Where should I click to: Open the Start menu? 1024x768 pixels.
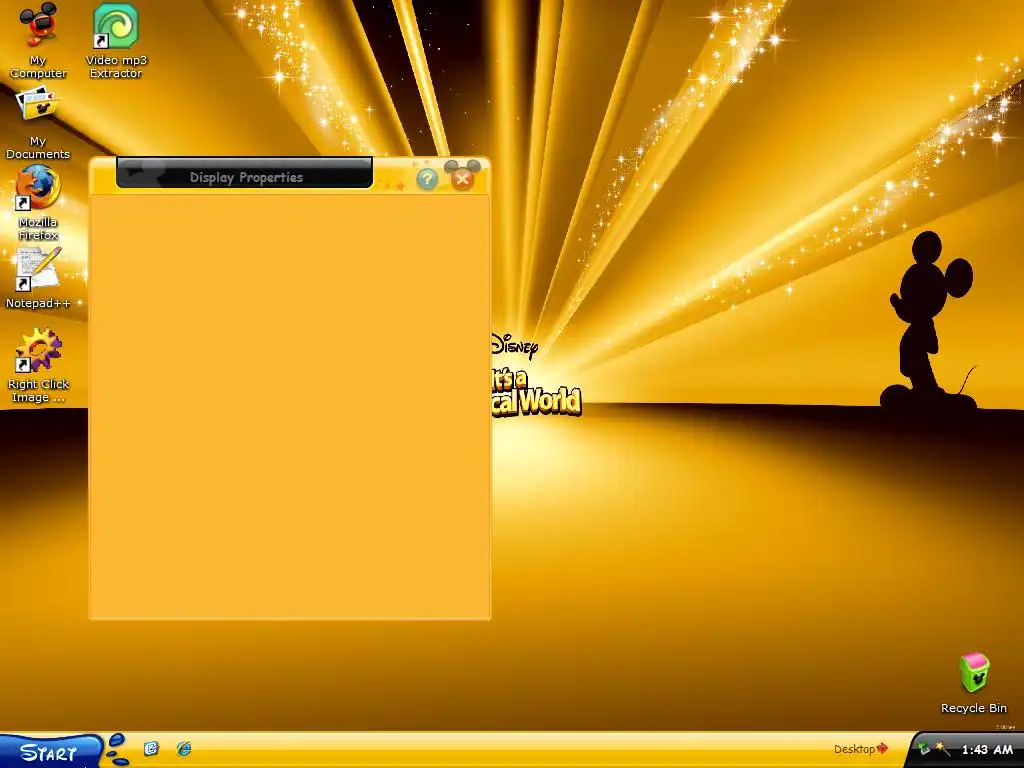click(x=50, y=752)
